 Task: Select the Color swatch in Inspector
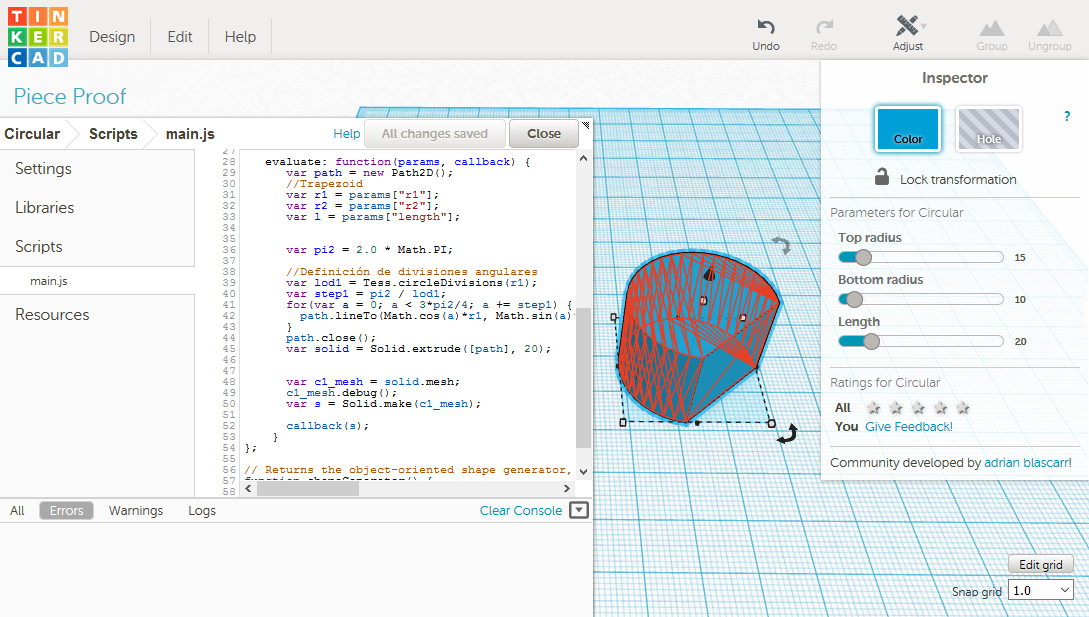908,129
